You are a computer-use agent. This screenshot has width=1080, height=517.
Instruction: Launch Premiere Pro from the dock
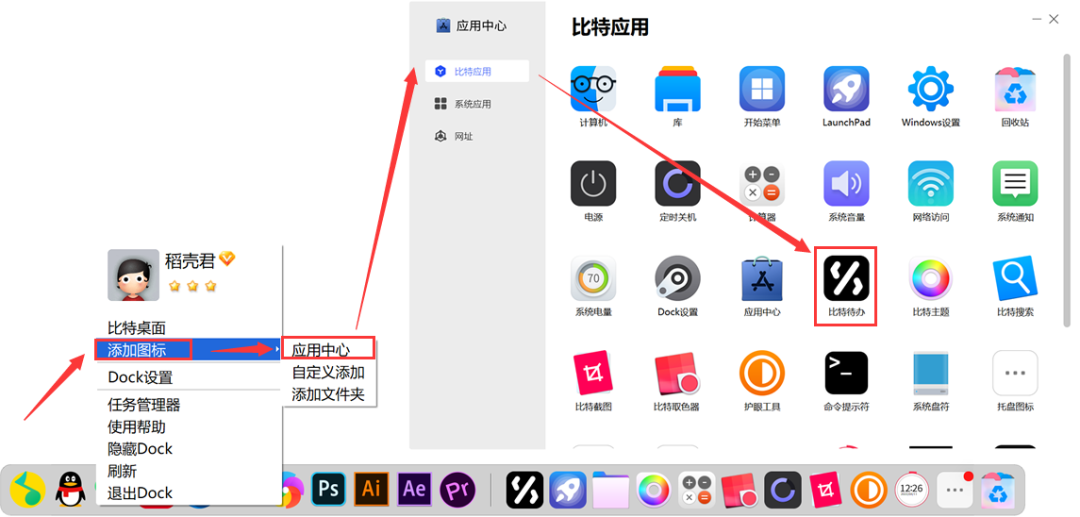click(x=458, y=489)
